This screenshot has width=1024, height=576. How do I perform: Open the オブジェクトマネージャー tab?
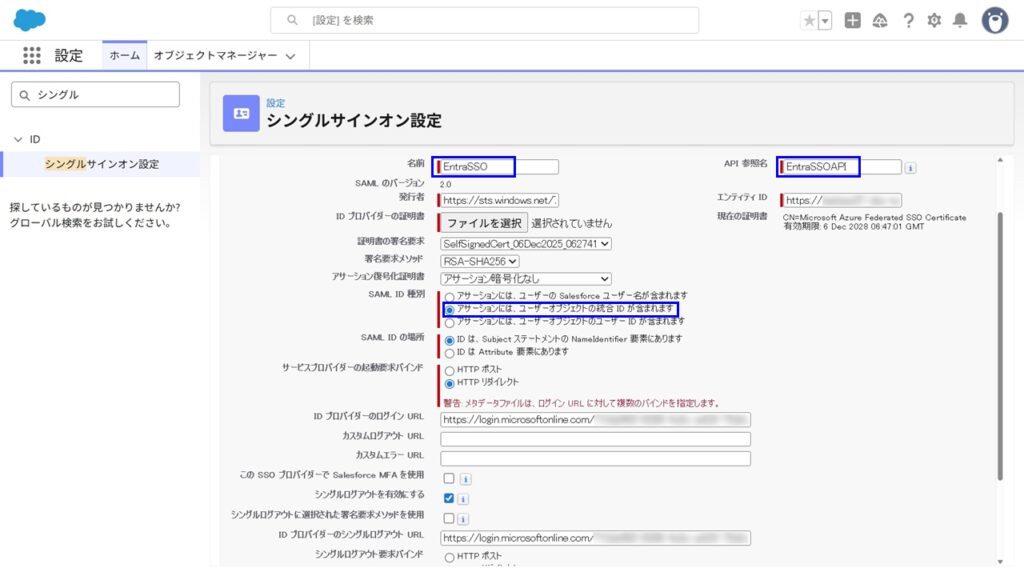tap(224, 56)
